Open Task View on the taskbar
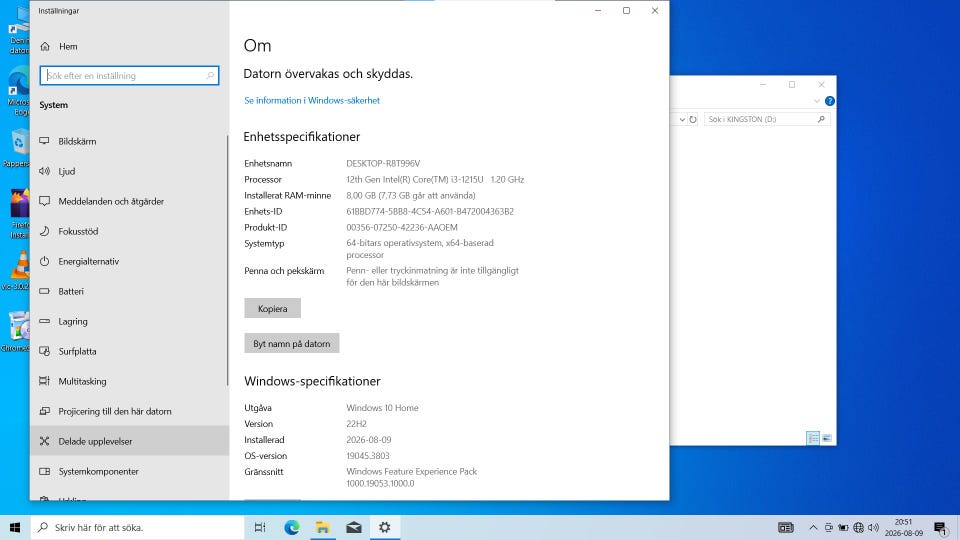This screenshot has width=960, height=540. click(260, 527)
